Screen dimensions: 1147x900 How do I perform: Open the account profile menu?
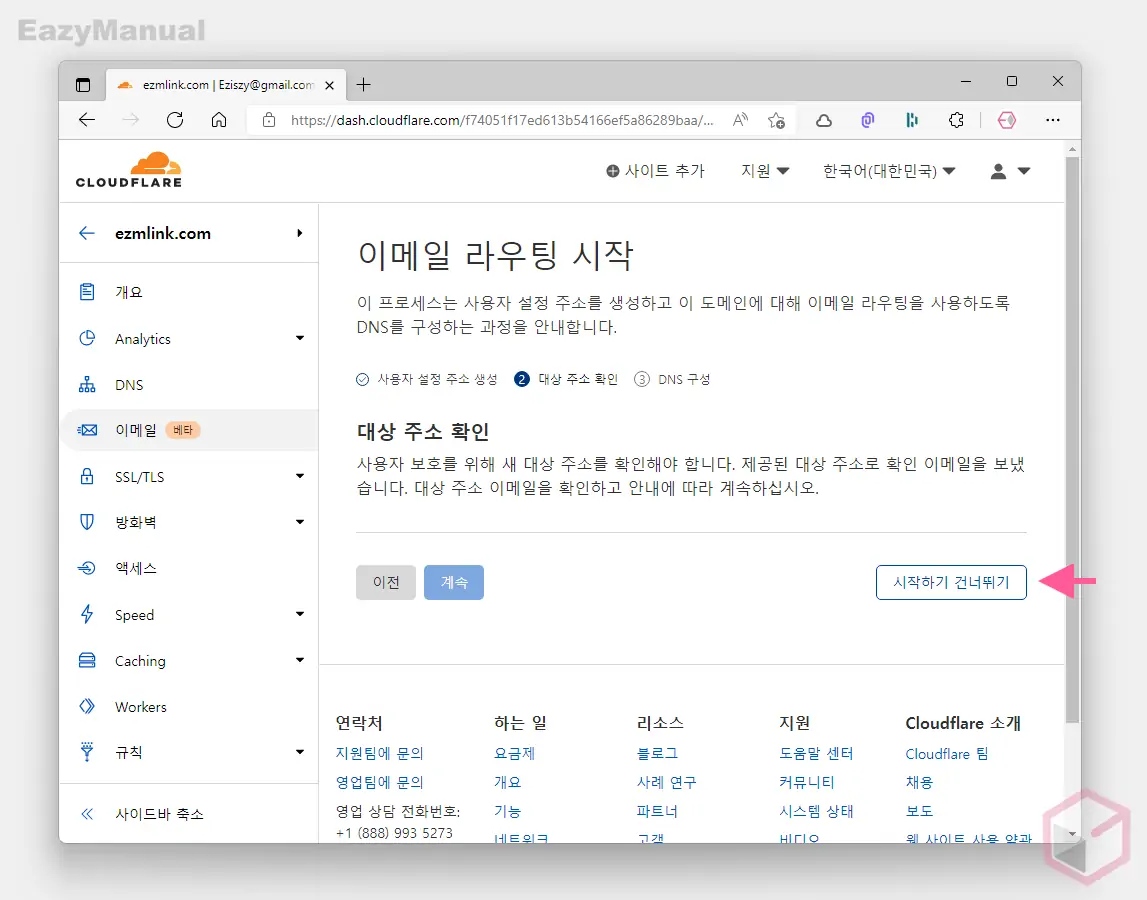click(1013, 171)
